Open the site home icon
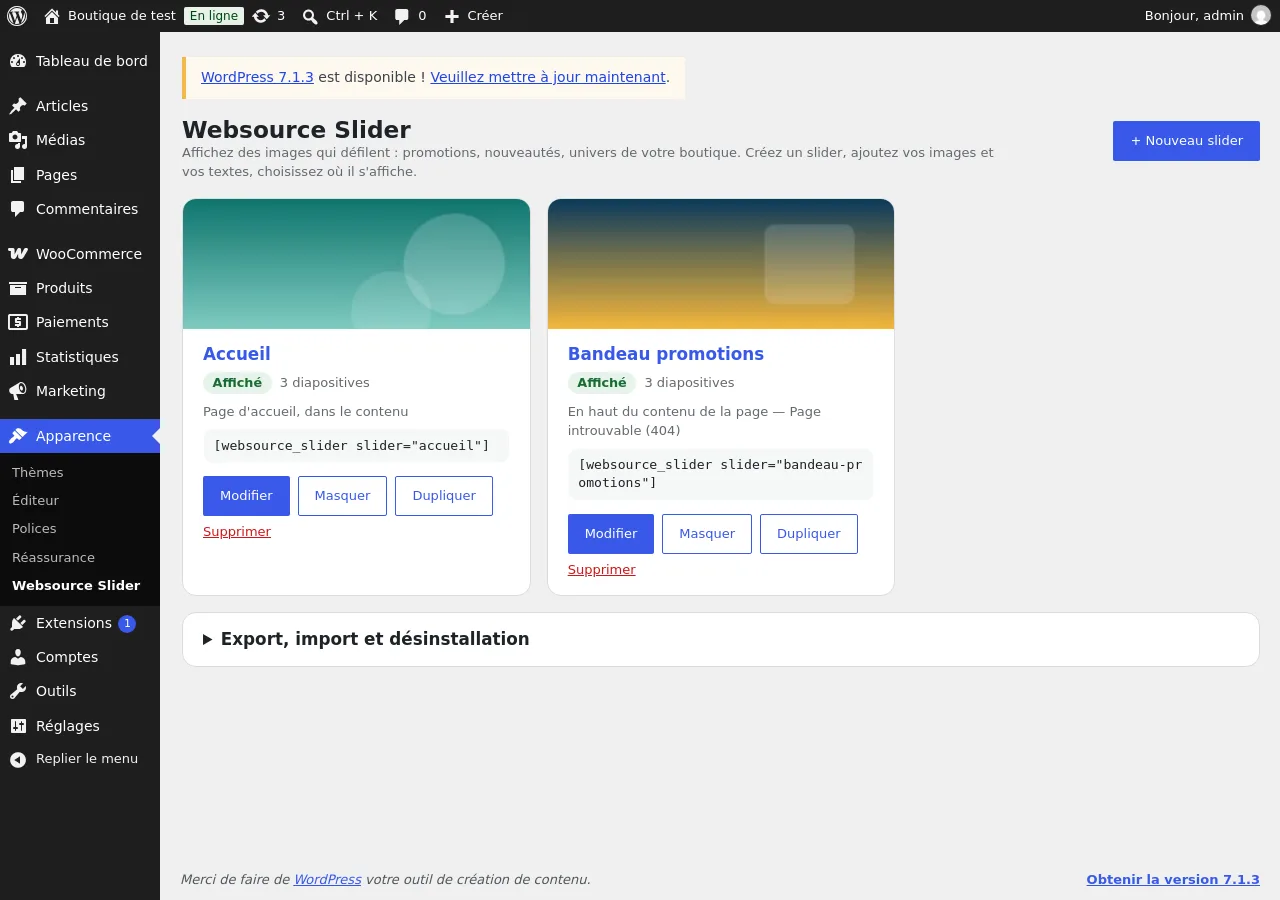1280x900 pixels. point(52,16)
